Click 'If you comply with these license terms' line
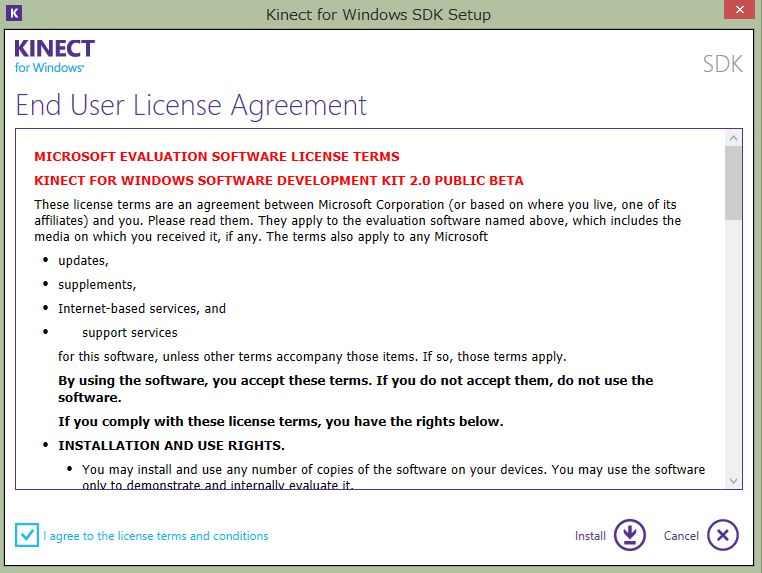The height and width of the screenshot is (573, 762). (280, 421)
